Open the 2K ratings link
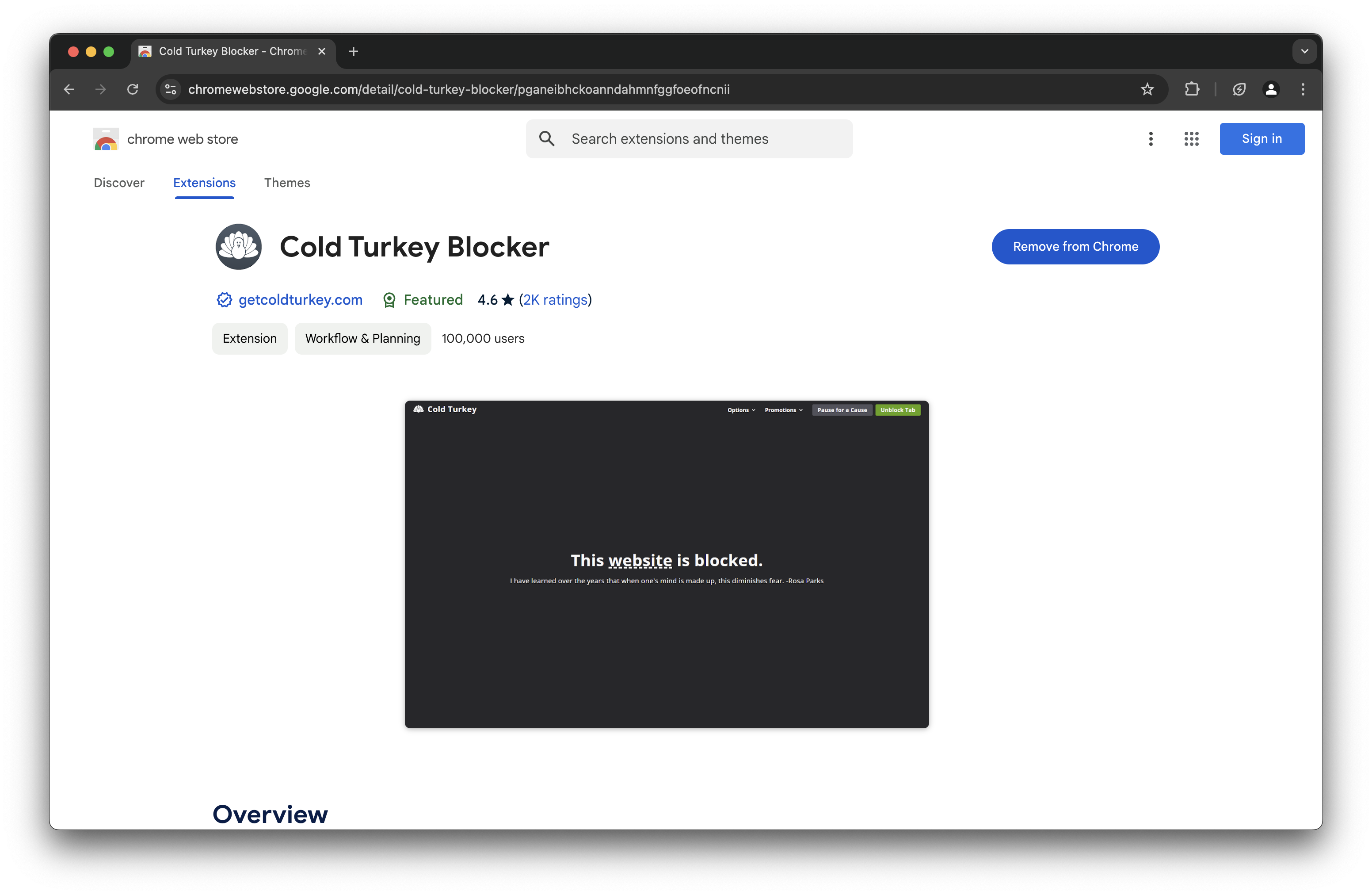Viewport: 1372px width, 895px height. tap(555, 300)
